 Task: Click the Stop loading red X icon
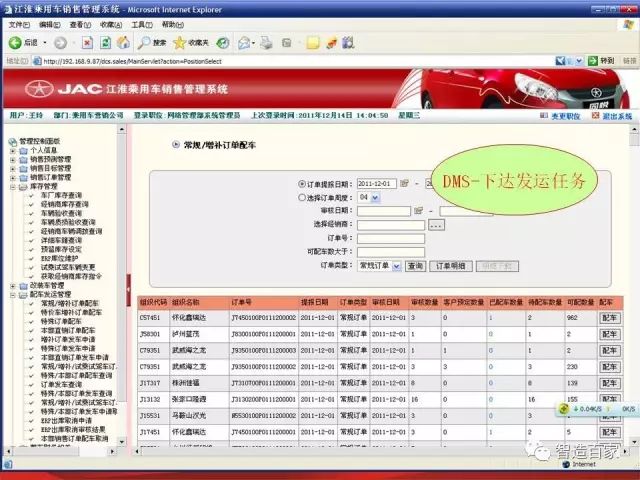pos(87,42)
